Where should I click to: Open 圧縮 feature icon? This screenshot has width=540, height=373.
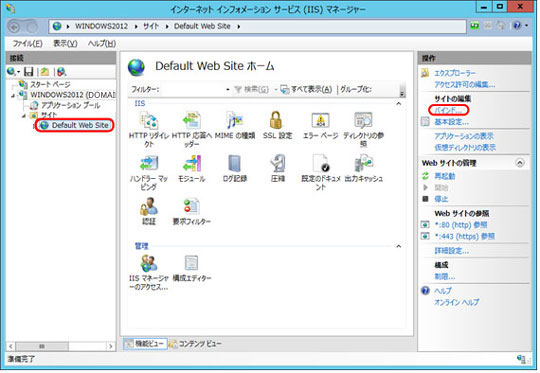(x=277, y=164)
